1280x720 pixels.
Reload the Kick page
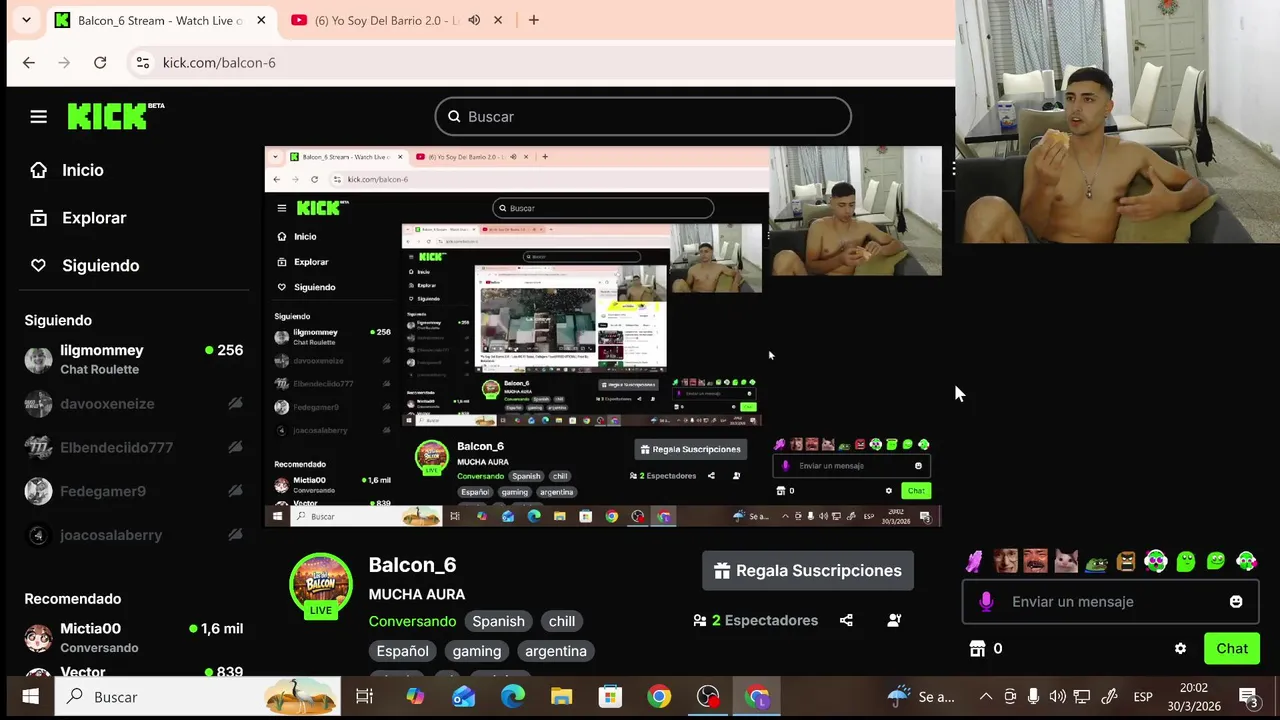click(100, 62)
